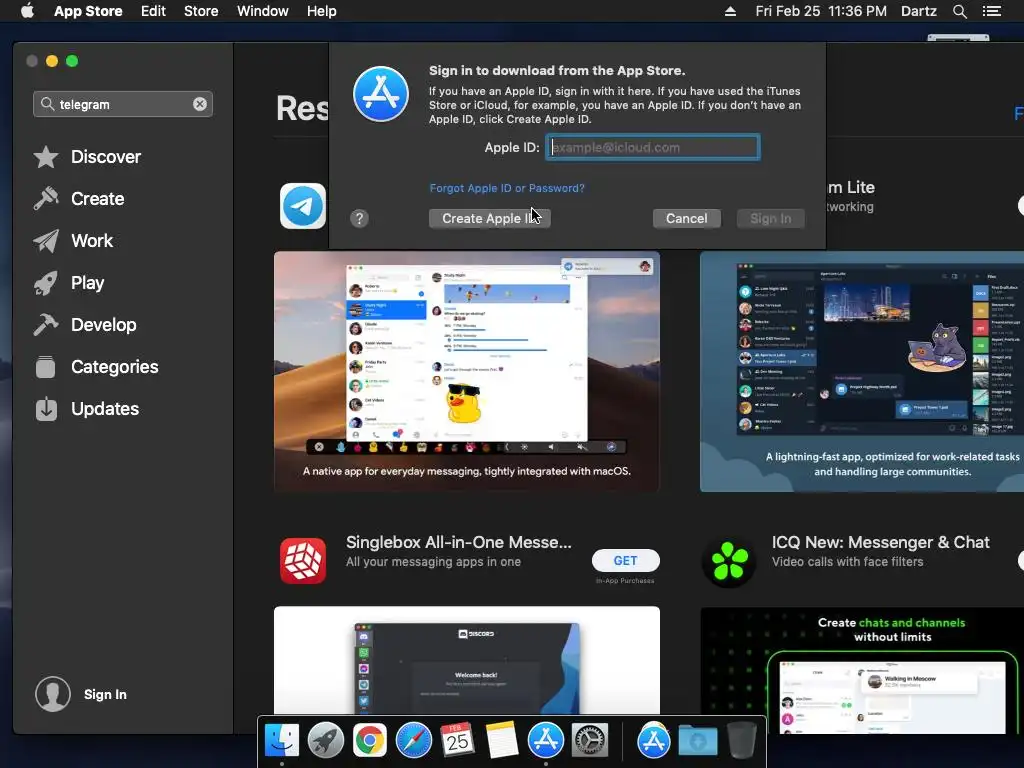
Task: Open the ICQ New green flower icon
Action: point(729,560)
